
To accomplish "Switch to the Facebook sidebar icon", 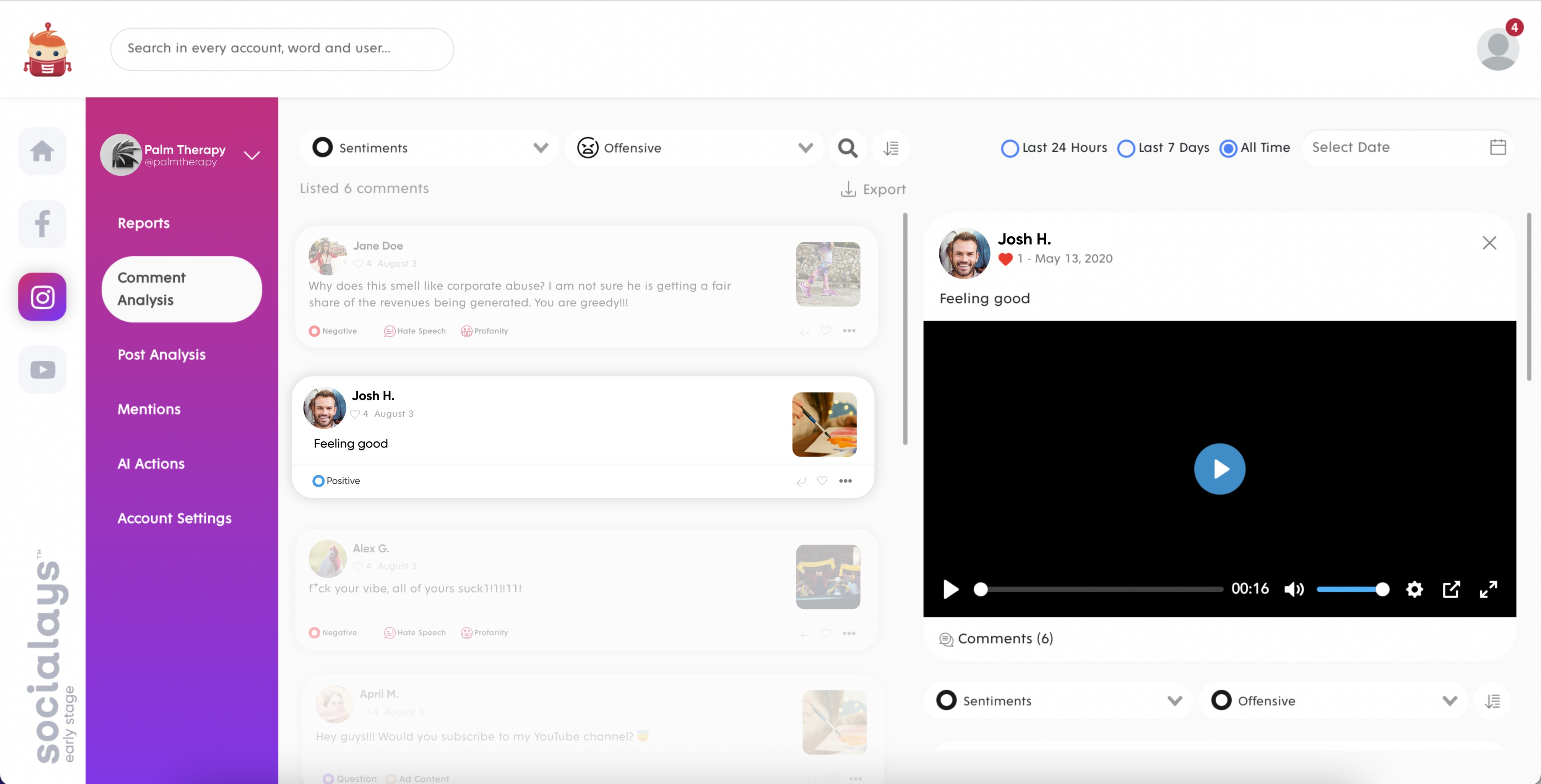I will click(42, 224).
